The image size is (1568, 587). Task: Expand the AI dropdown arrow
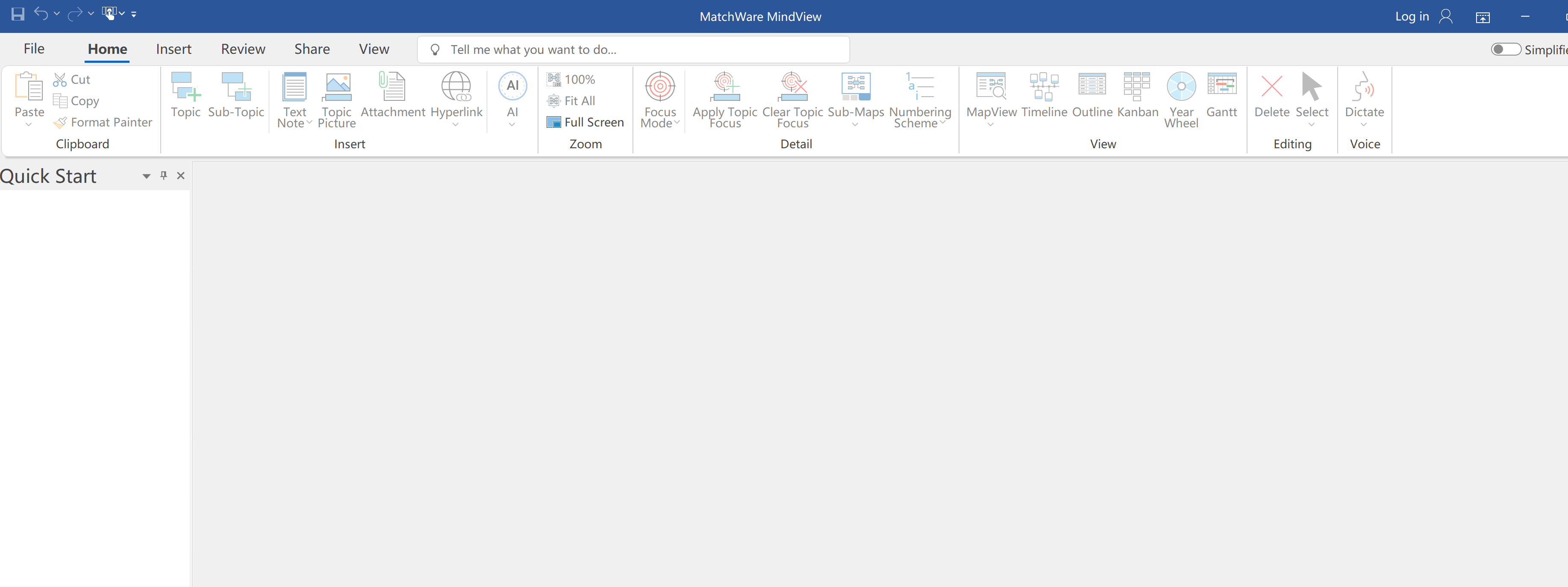(x=512, y=125)
